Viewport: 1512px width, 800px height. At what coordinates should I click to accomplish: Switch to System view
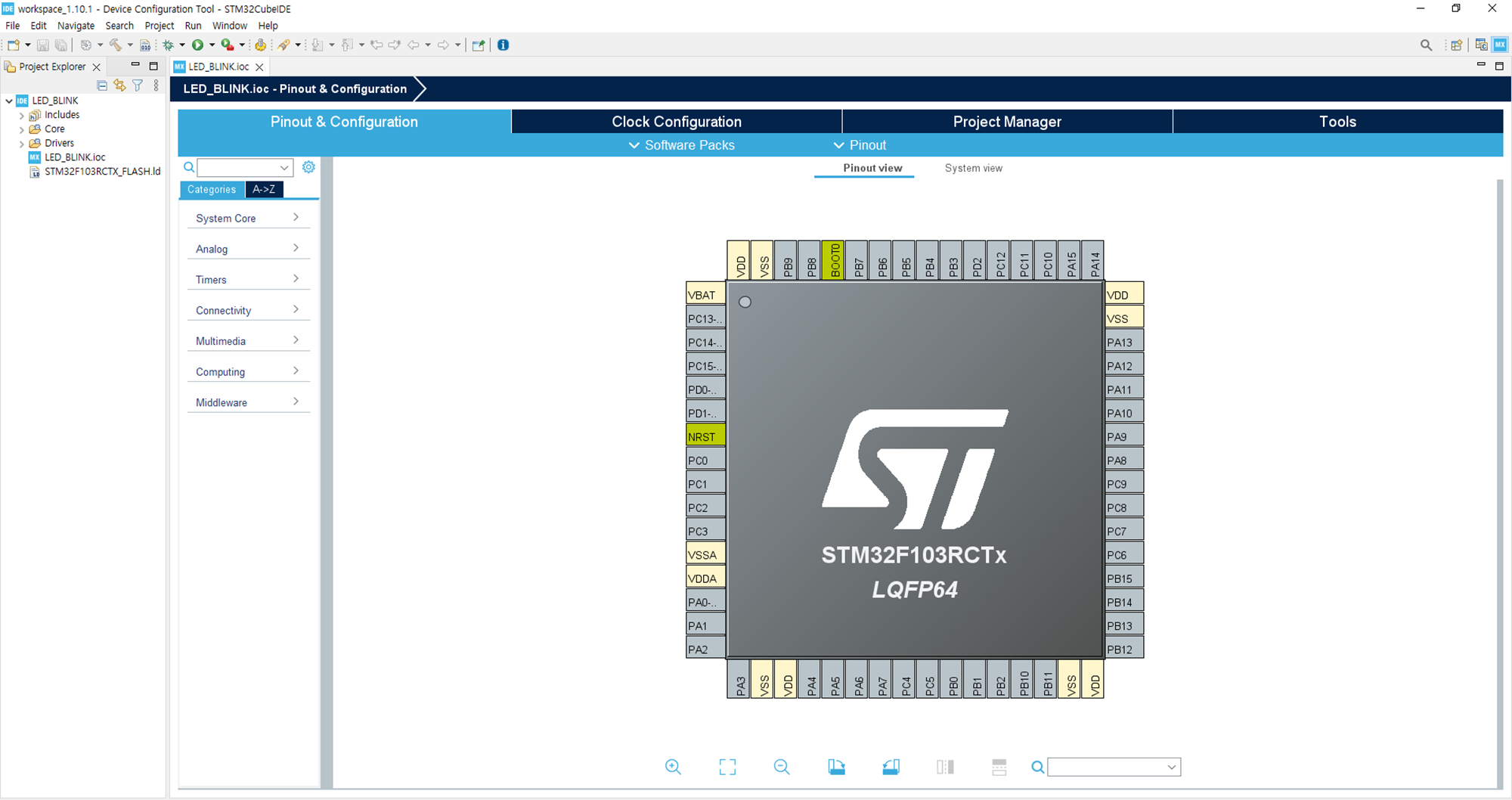pos(973,168)
